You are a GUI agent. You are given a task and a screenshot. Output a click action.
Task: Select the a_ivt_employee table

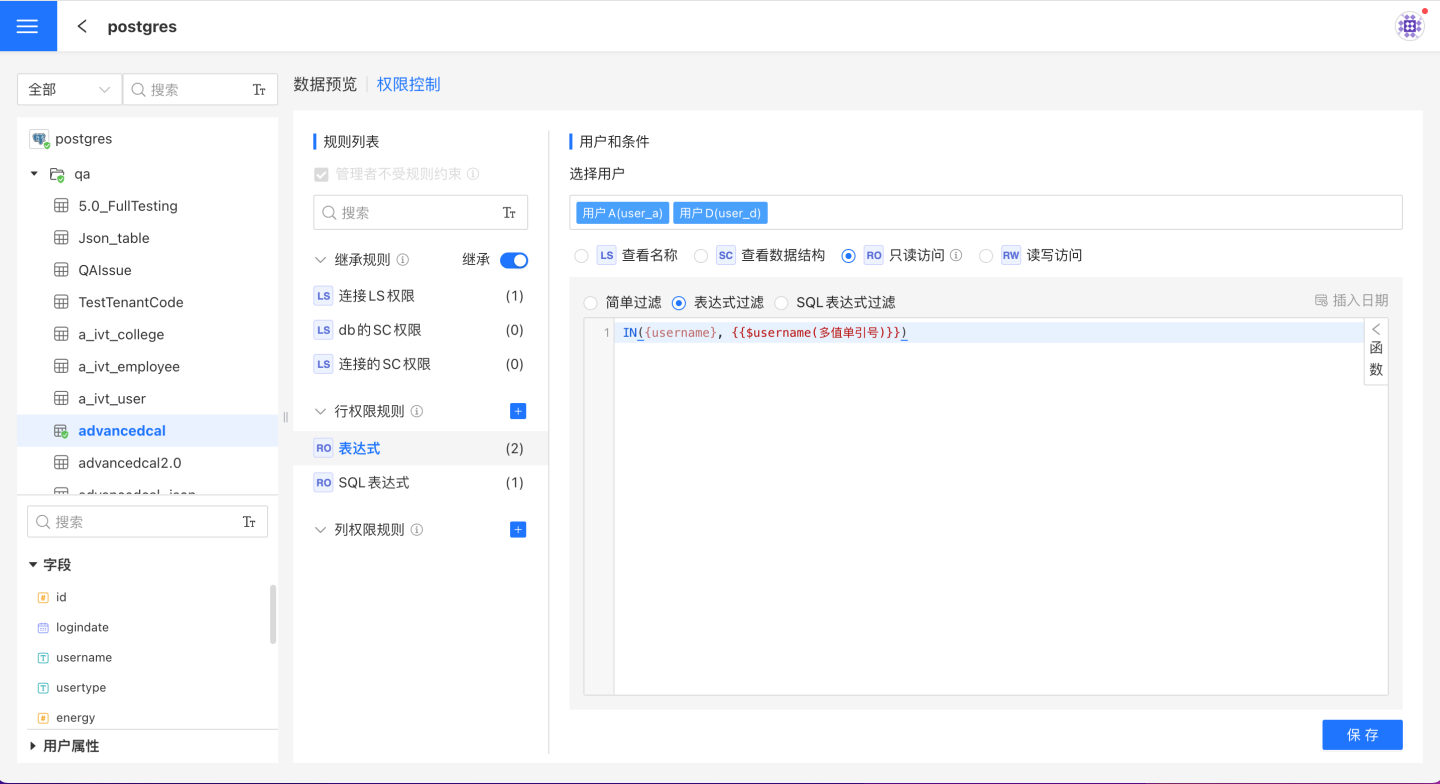tap(129, 367)
